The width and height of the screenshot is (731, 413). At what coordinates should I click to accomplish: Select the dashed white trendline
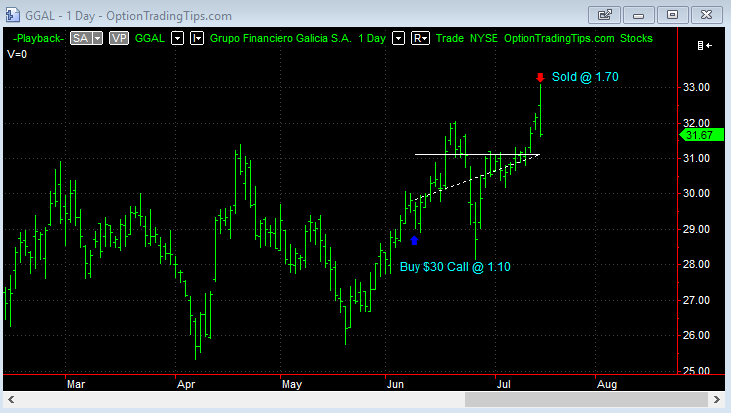(477, 177)
